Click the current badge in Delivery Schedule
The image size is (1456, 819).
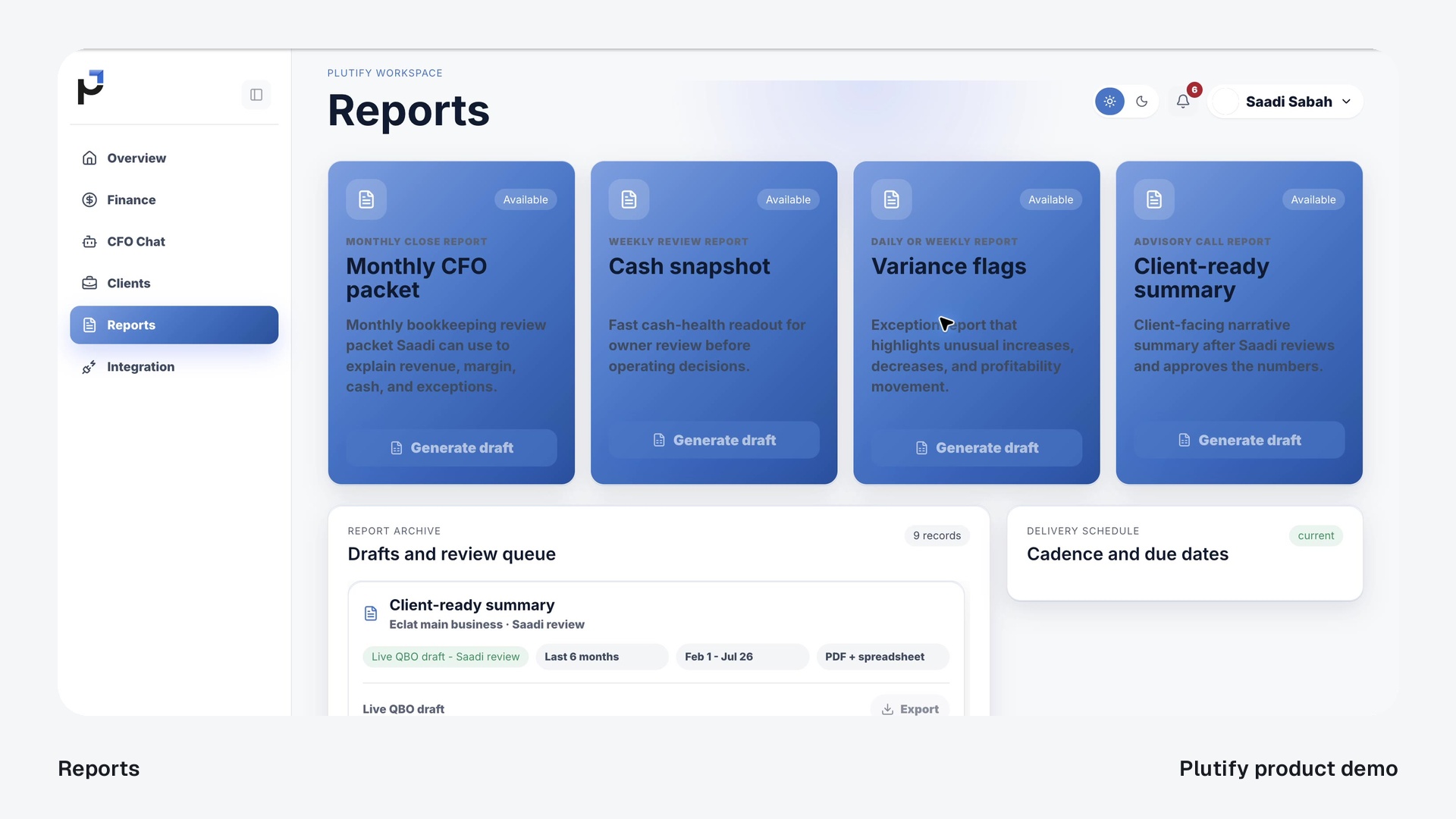[1316, 535]
